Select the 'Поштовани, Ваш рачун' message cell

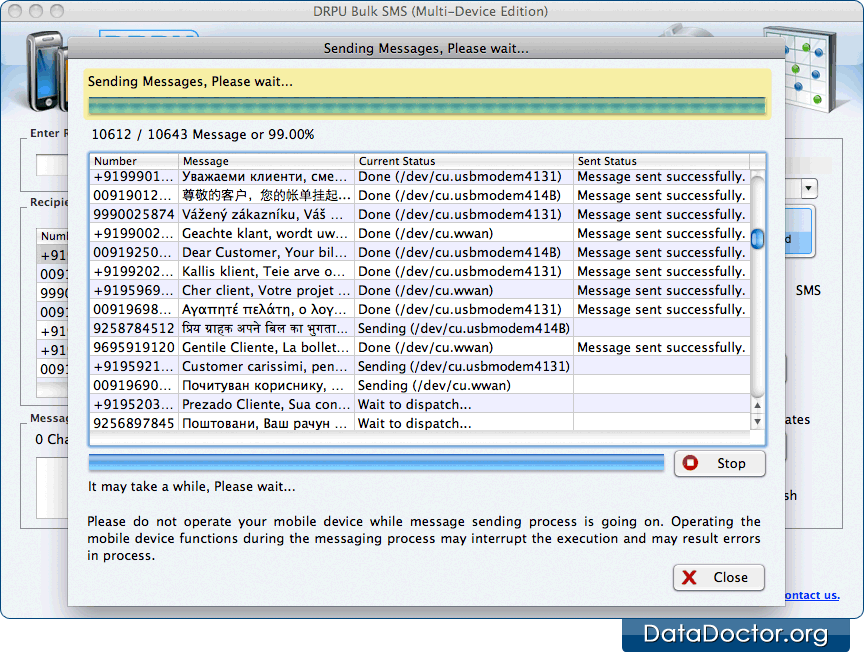click(x=266, y=424)
